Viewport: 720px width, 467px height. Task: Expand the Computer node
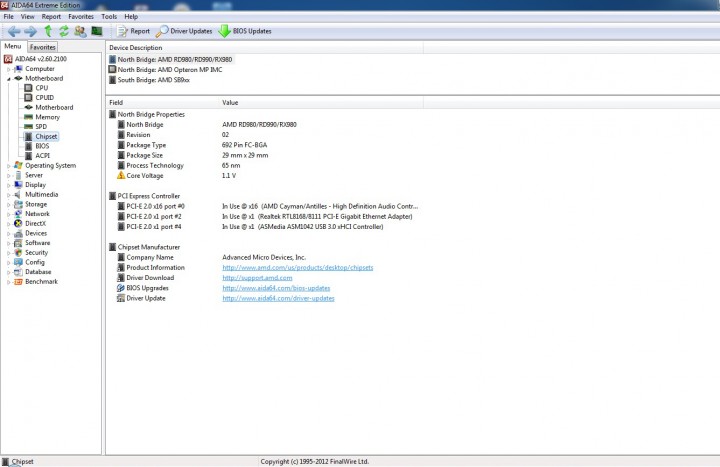click(x=8, y=69)
